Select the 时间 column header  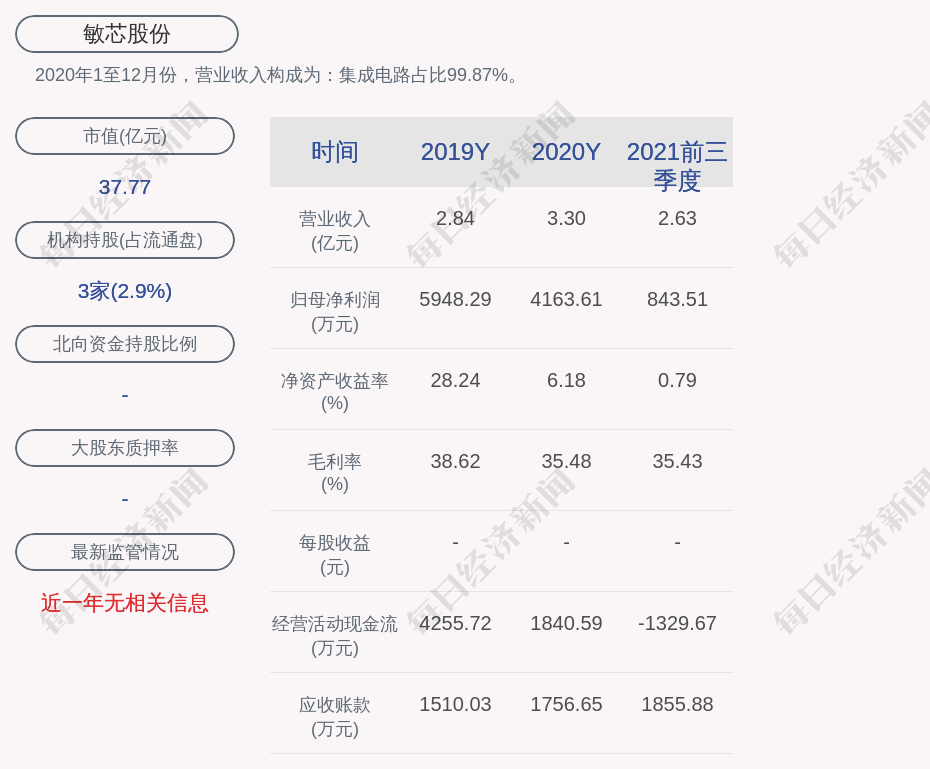[335, 152]
